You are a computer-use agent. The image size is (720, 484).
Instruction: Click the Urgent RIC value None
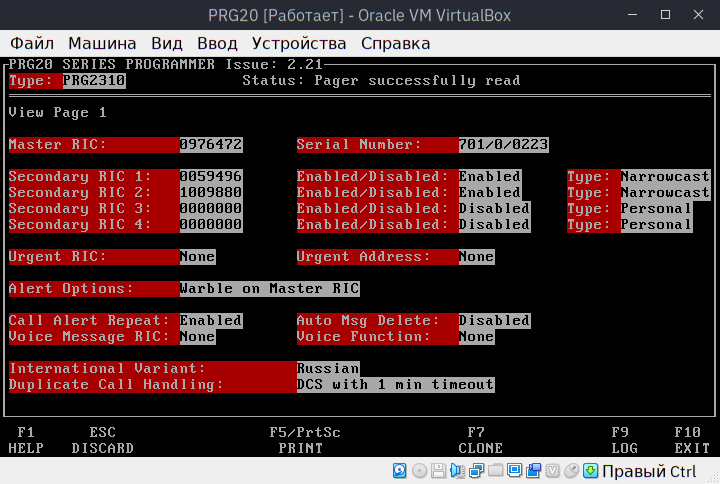pos(197,257)
